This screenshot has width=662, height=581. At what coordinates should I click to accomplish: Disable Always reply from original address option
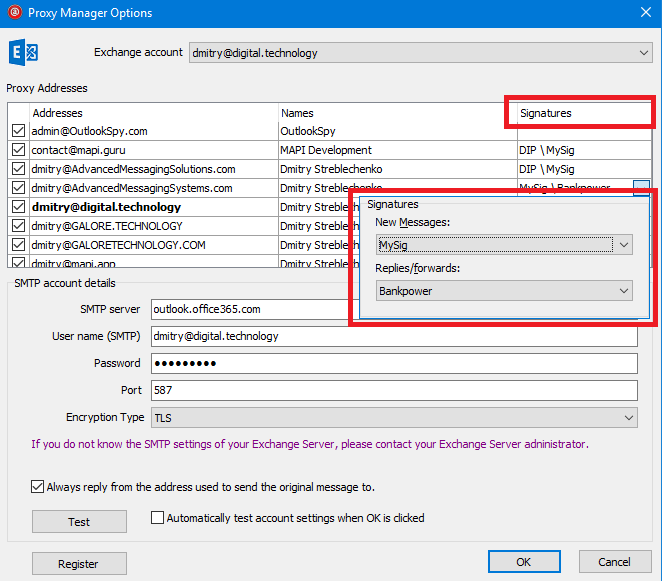[x=37, y=486]
